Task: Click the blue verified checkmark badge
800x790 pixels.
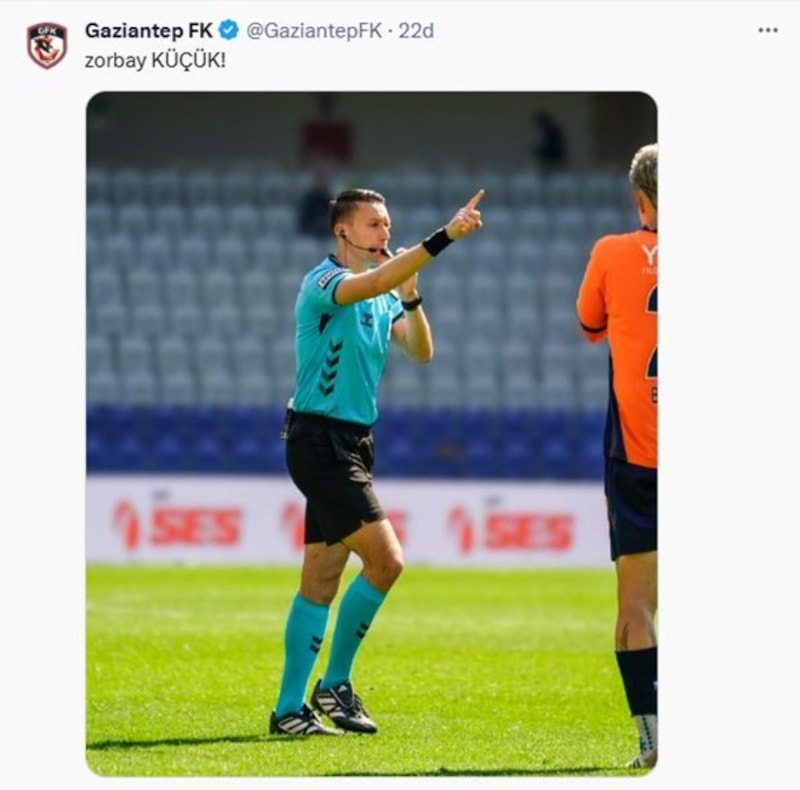Action: click(x=229, y=31)
